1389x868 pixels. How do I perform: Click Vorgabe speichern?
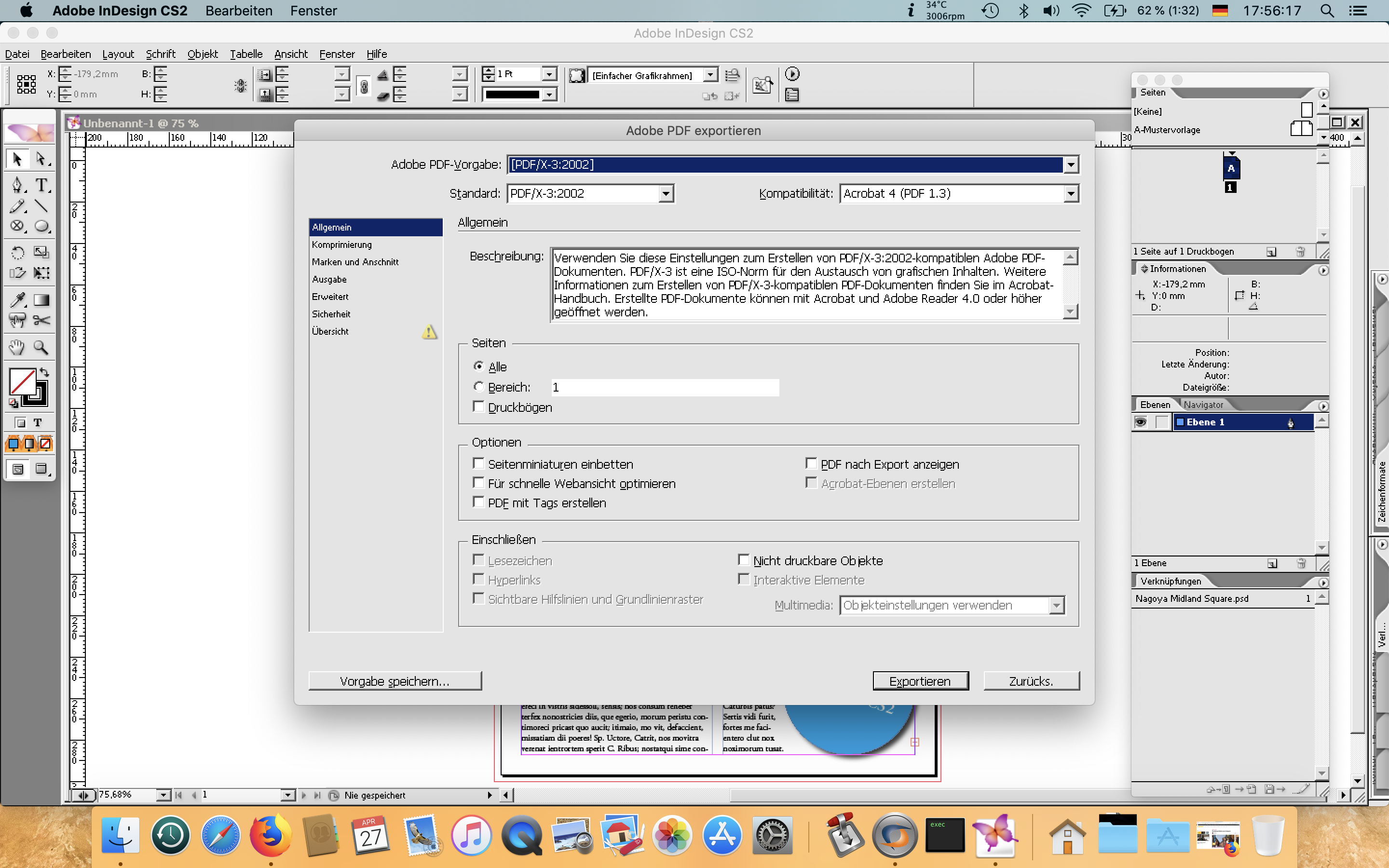(x=395, y=680)
